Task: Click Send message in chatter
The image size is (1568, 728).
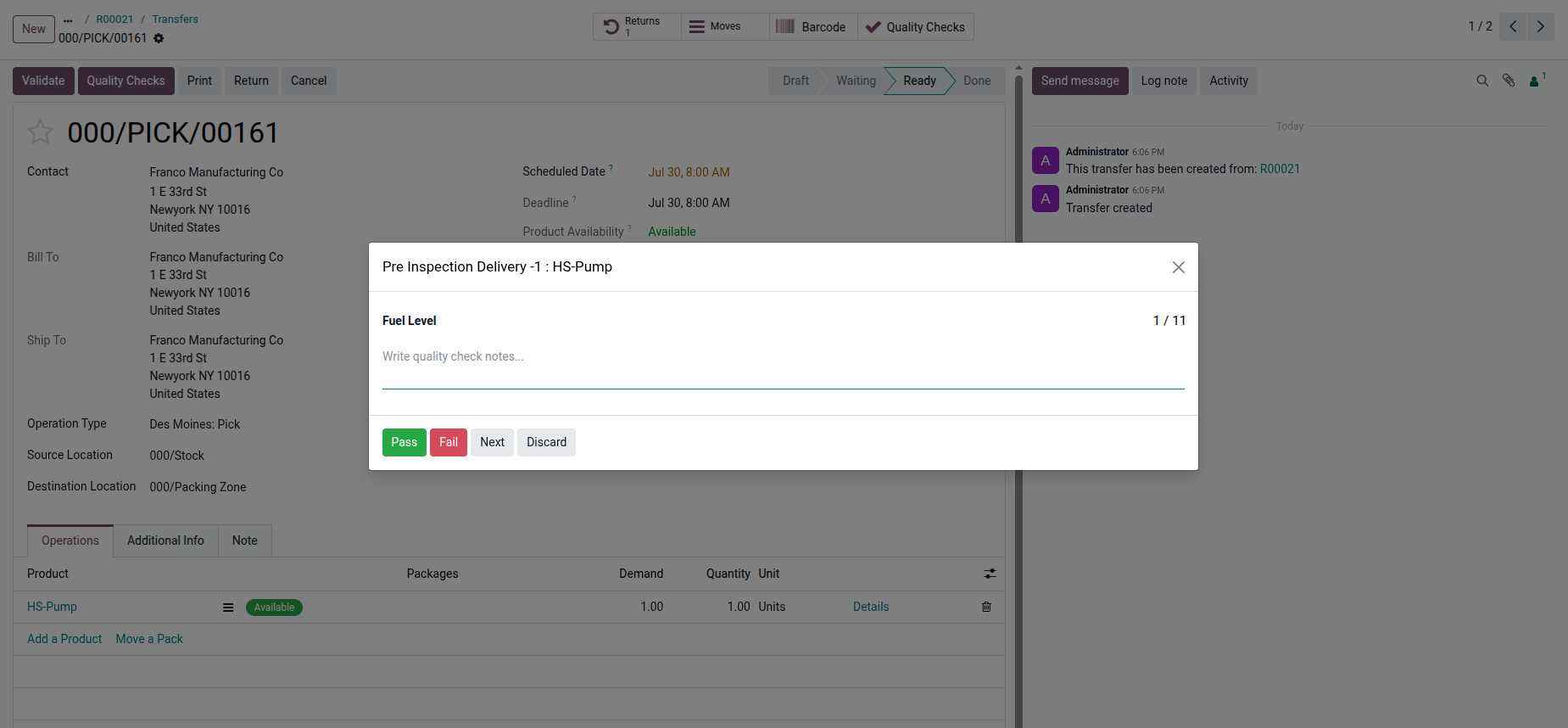Action: (x=1080, y=81)
